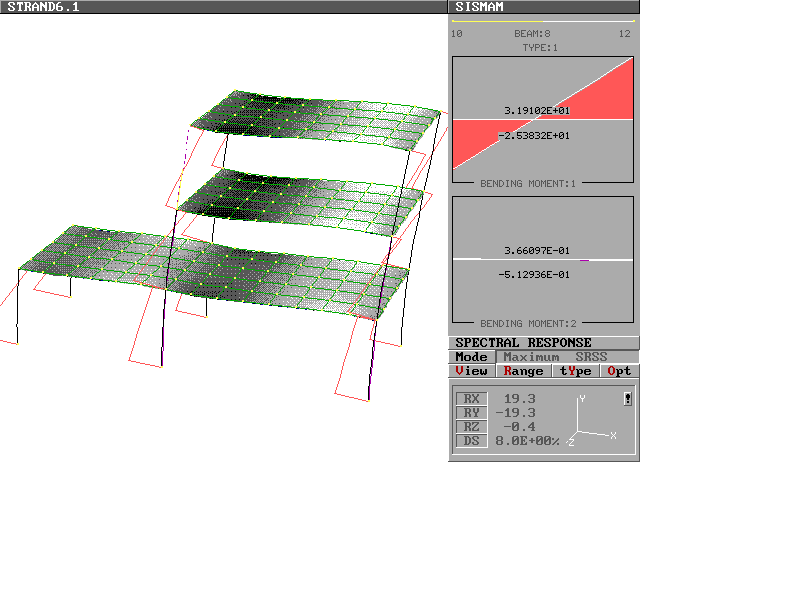This screenshot has width=800, height=600.
Task: Click the beam position slider line
Action: [x=543, y=20]
